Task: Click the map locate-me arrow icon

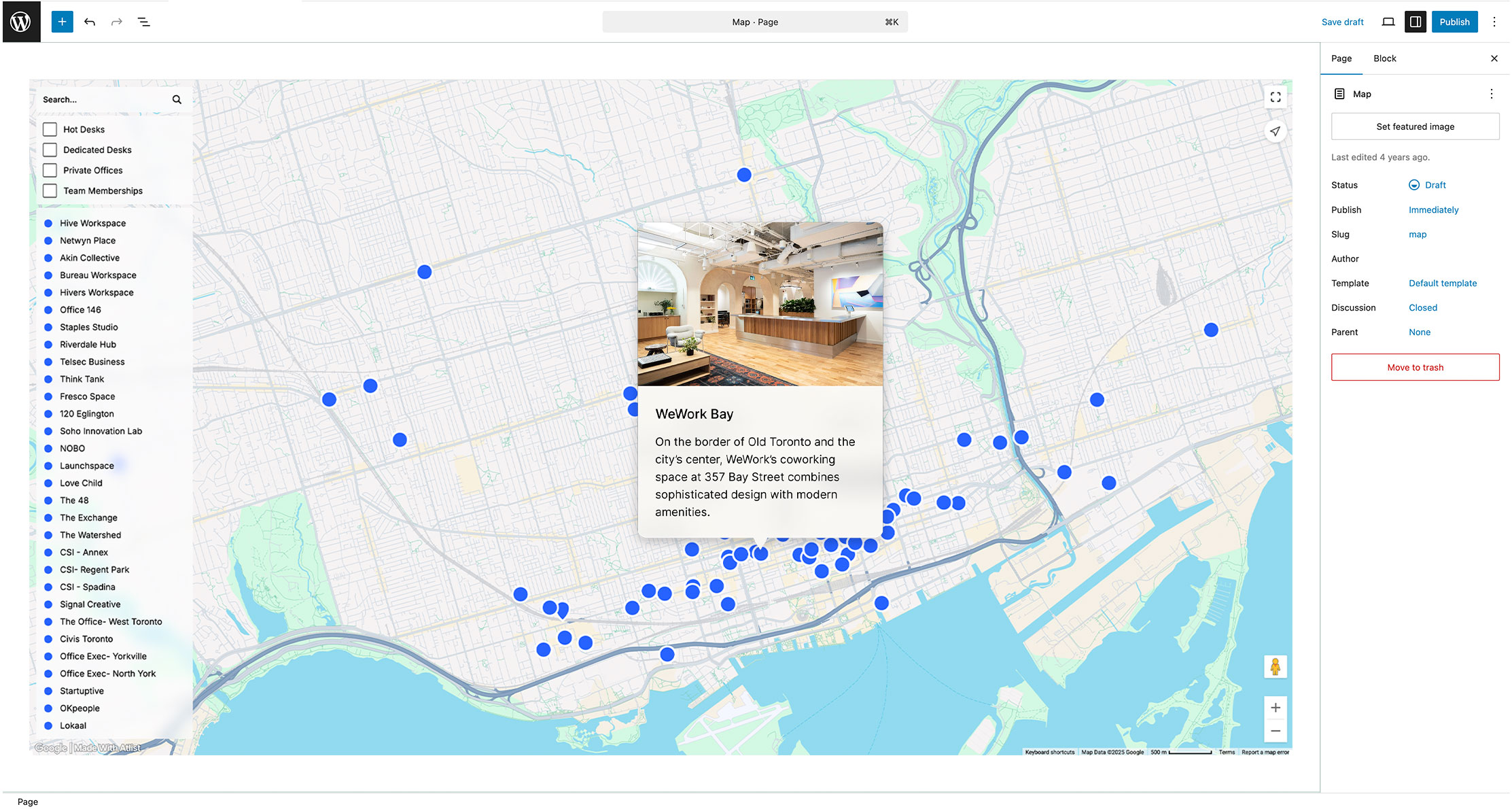Action: coord(1276,131)
